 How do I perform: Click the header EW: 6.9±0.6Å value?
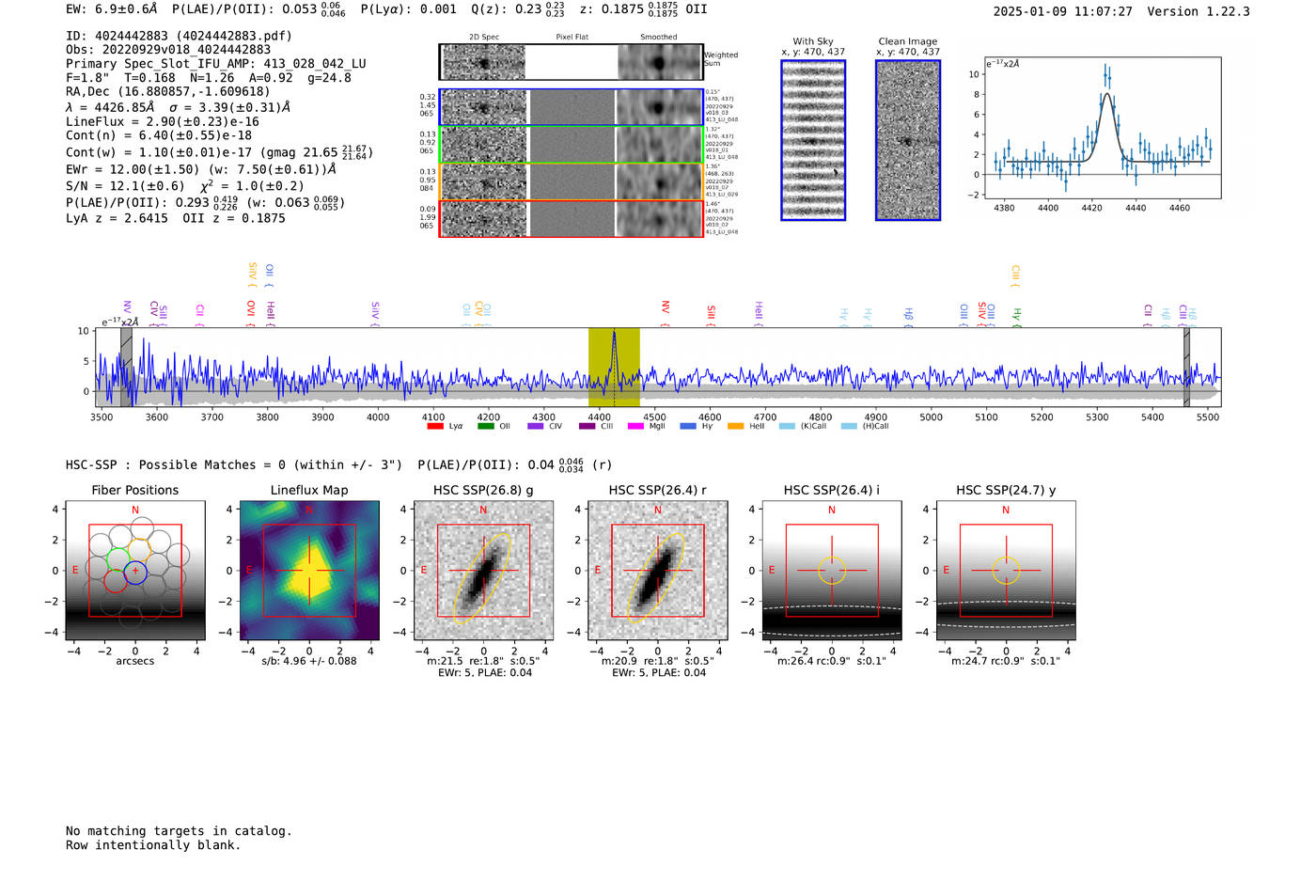point(112,9)
